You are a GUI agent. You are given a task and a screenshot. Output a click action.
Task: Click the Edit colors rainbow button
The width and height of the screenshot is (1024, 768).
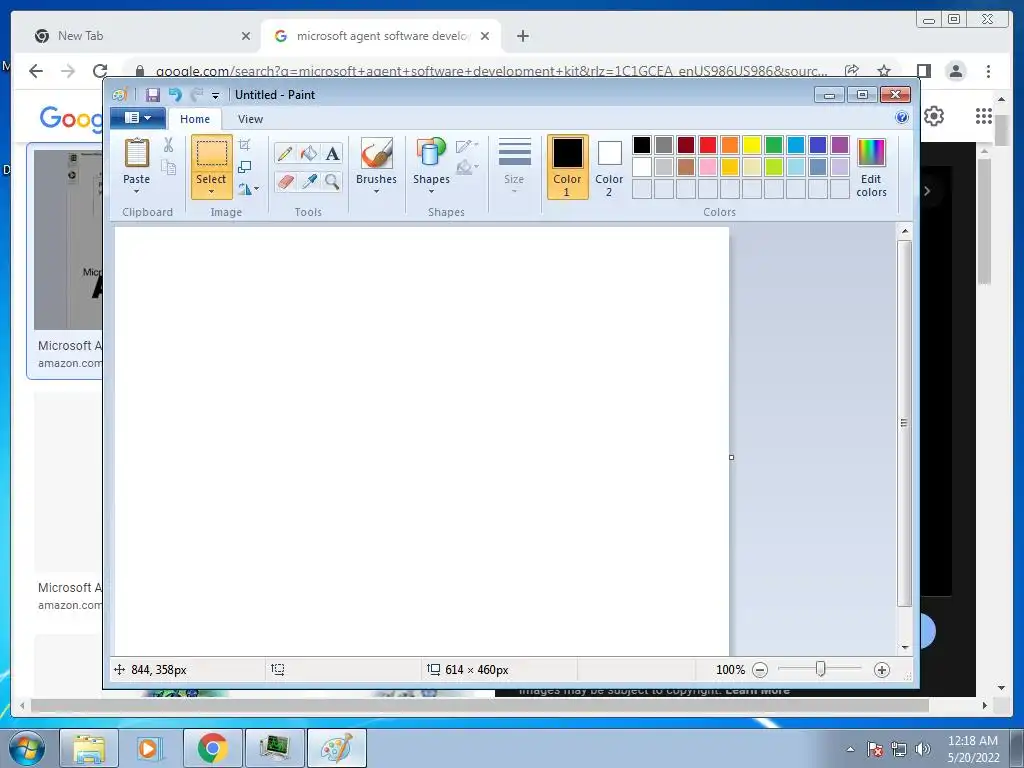[x=871, y=167]
